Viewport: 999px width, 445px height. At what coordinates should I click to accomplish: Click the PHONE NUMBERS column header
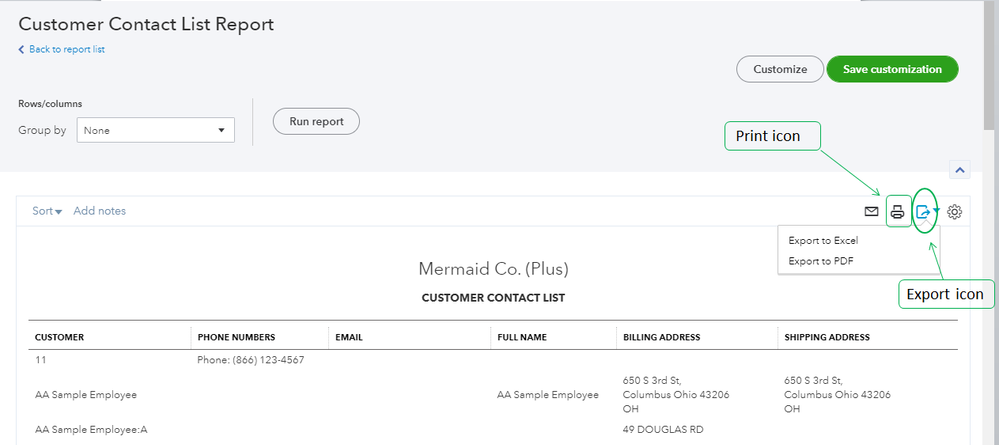click(x=236, y=337)
